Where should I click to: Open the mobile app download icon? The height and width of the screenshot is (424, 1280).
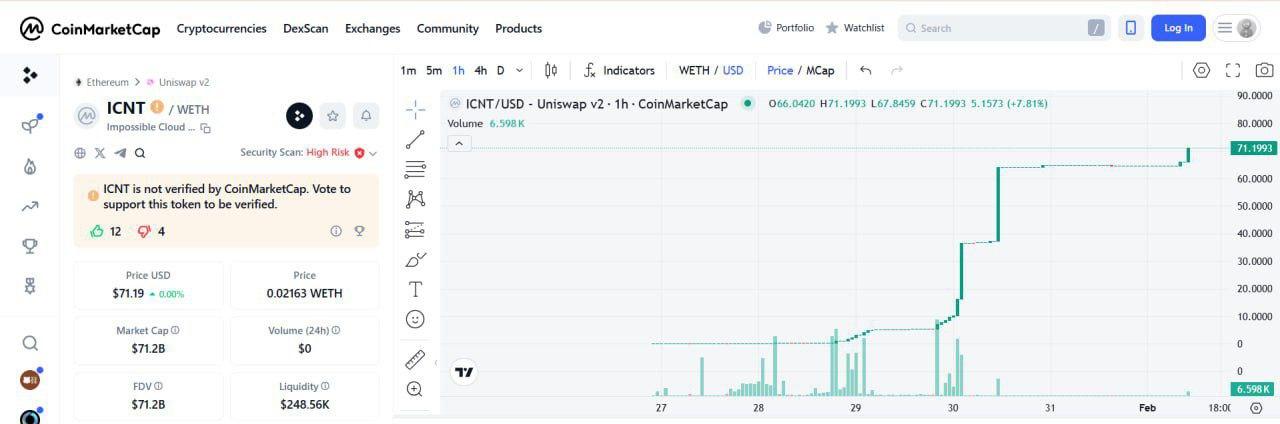tap(1131, 28)
